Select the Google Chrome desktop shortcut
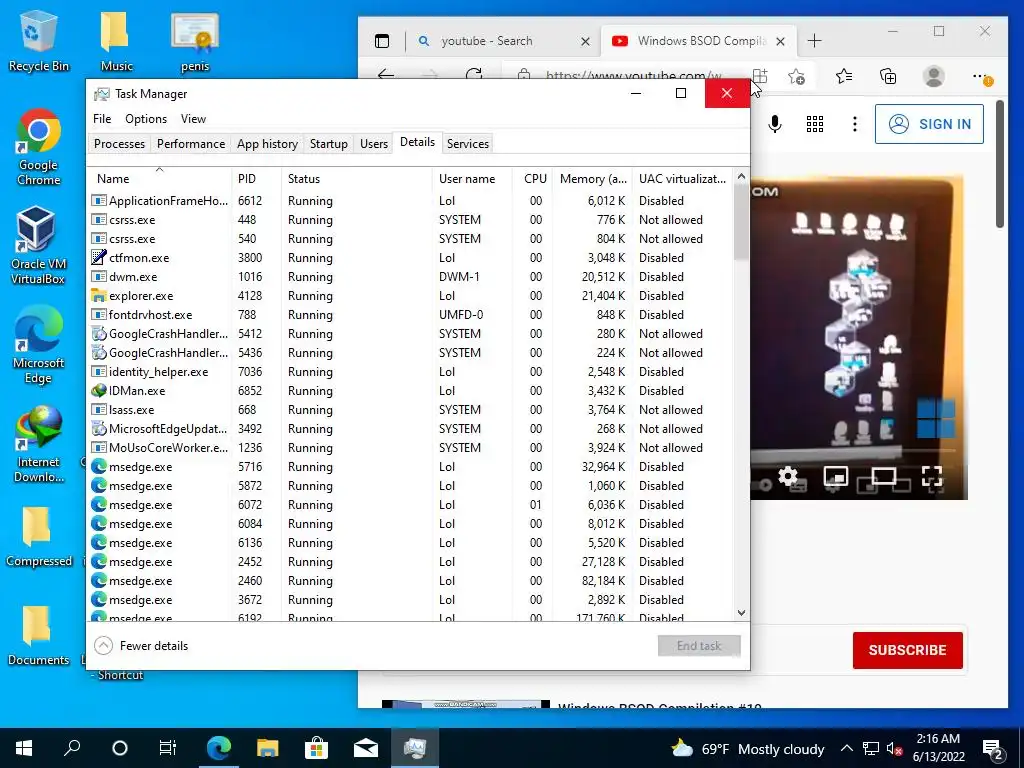This screenshot has height=768, width=1024. tap(38, 148)
